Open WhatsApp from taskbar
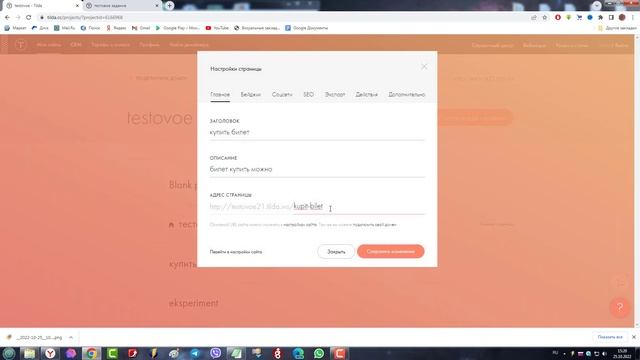The height and width of the screenshot is (360, 640). coord(319,353)
